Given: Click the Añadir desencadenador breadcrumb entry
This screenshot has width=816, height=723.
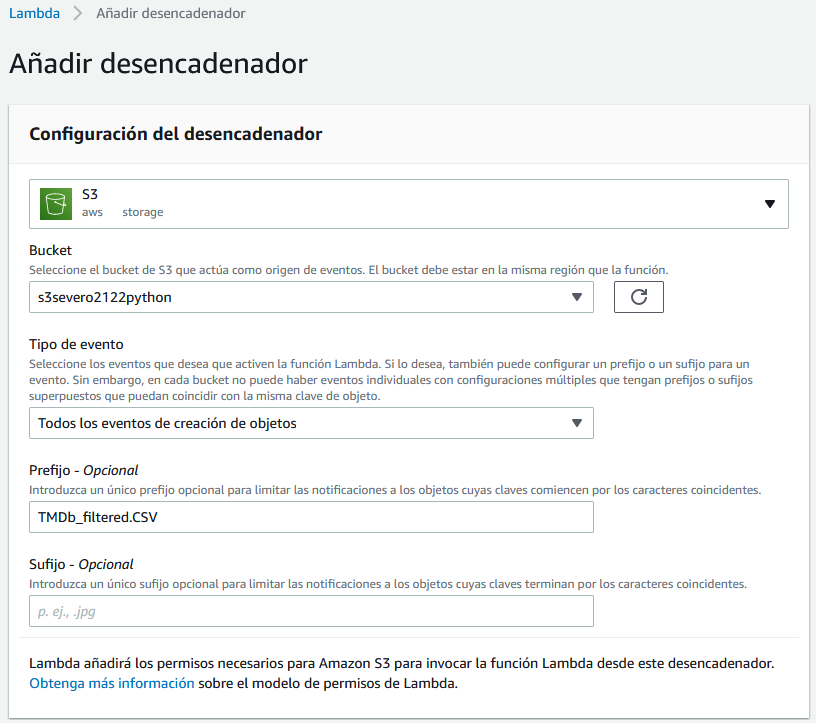Looking at the screenshot, I should coord(156,14).
